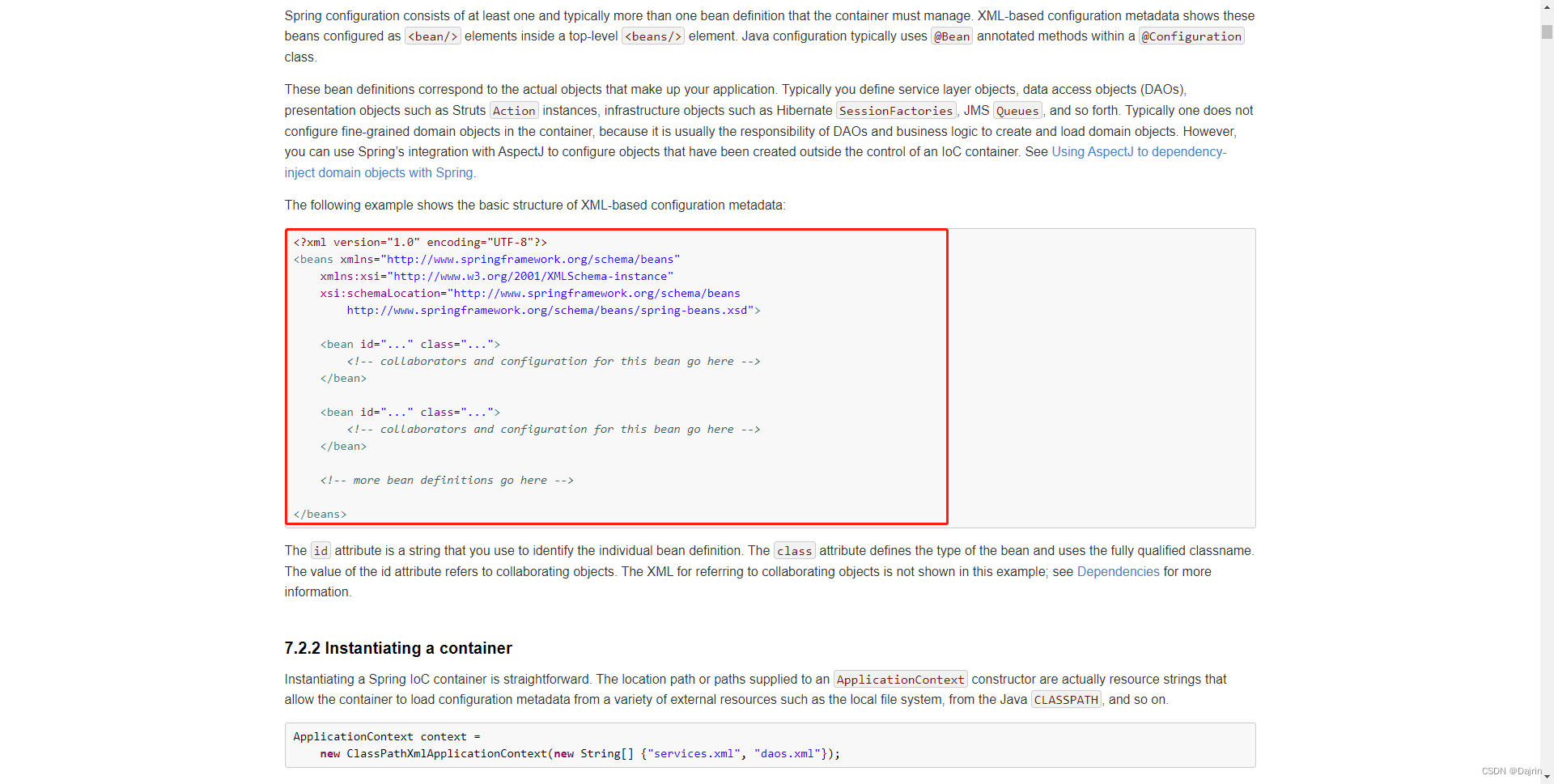1554x784 pixels.
Task: Click the id inline code
Action: tap(321, 551)
